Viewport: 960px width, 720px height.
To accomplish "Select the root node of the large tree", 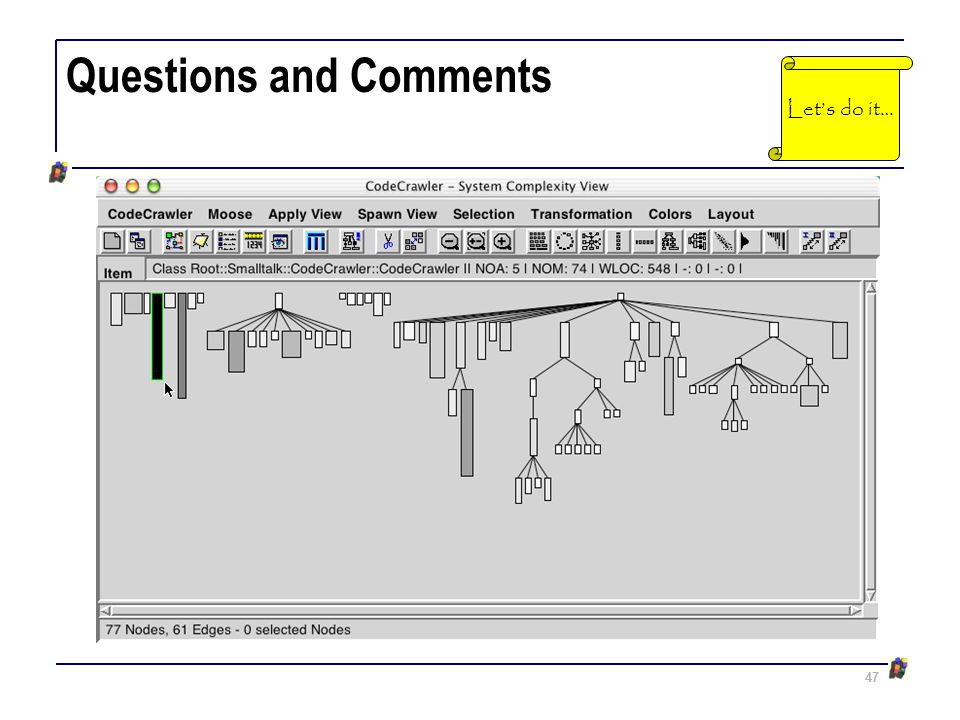I will [620, 297].
